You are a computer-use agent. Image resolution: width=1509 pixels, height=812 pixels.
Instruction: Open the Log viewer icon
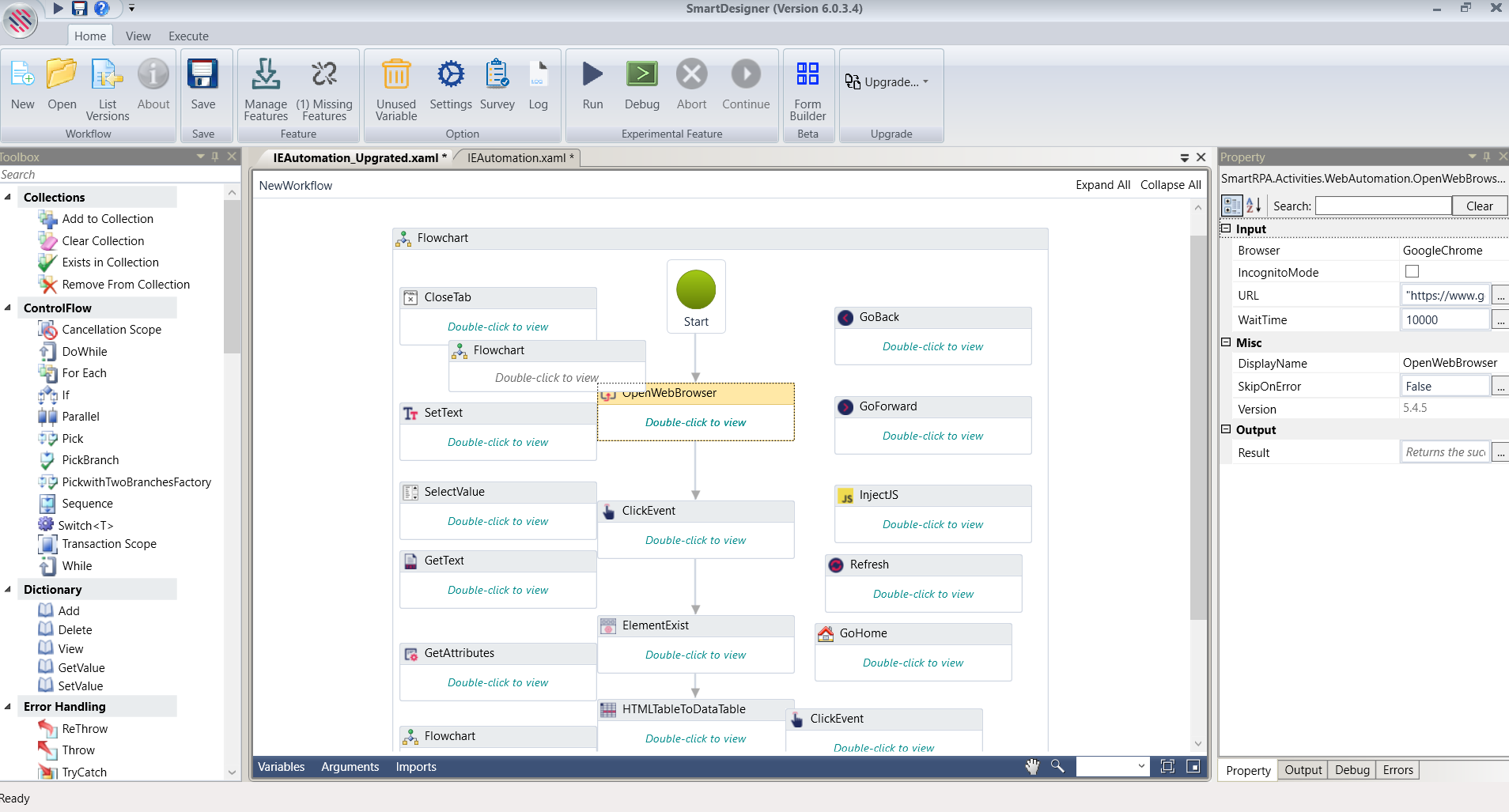(x=538, y=75)
